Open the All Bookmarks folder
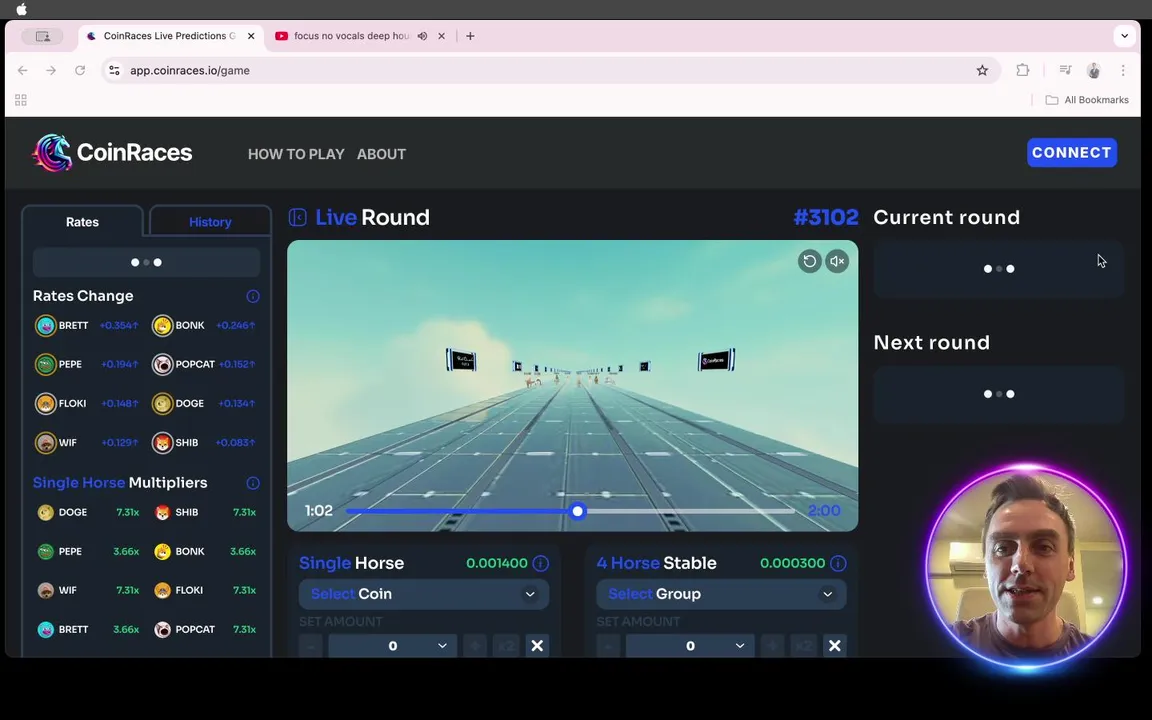The image size is (1152, 720). 1087,100
